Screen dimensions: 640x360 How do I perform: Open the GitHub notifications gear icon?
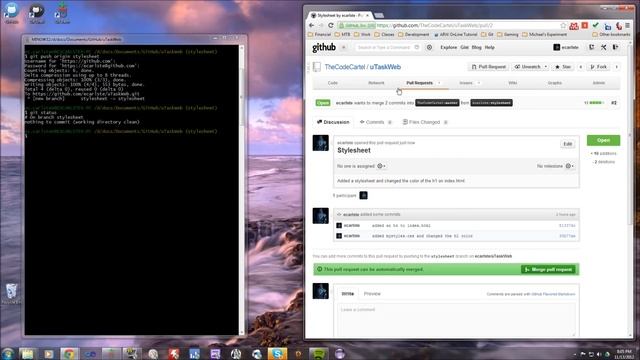429,47
